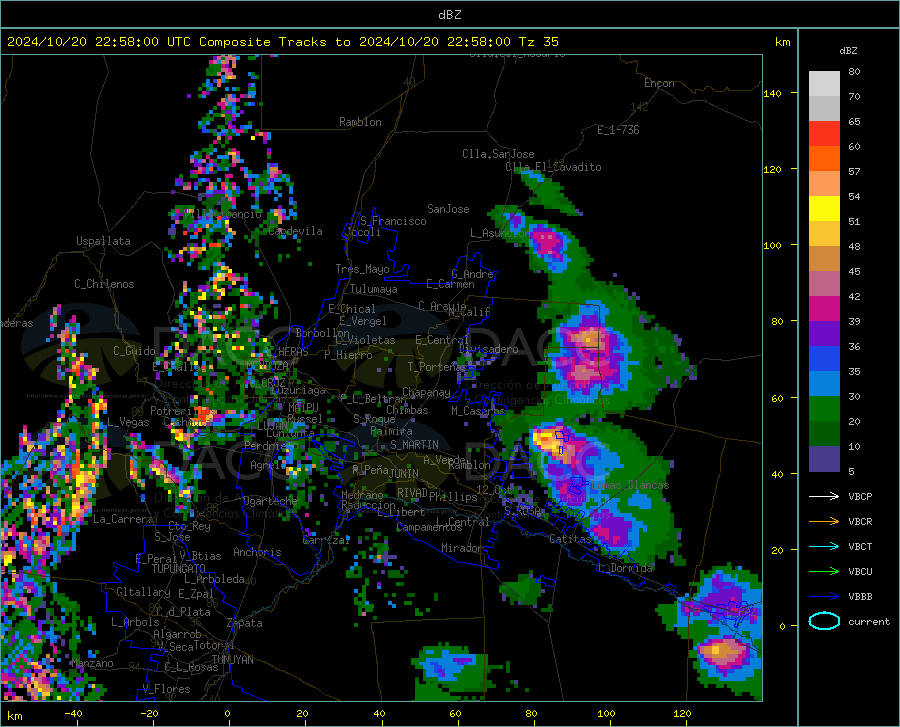Click the Anchoris place label

[x=257, y=553]
